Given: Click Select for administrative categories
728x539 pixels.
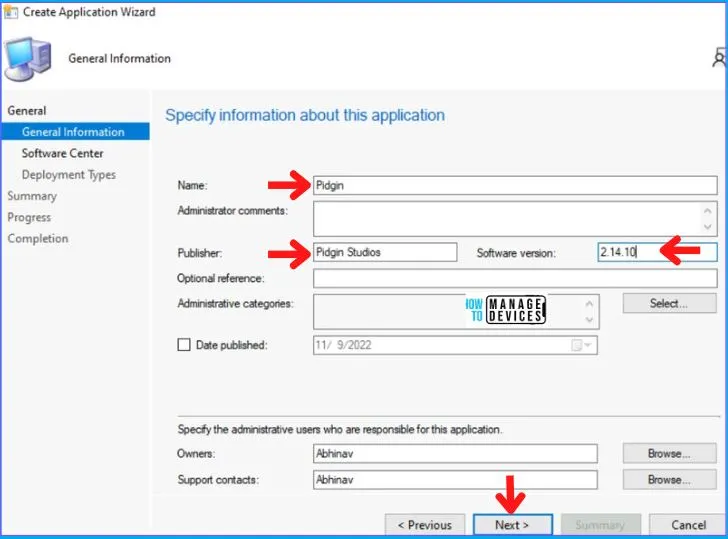Looking at the screenshot, I should click(670, 303).
